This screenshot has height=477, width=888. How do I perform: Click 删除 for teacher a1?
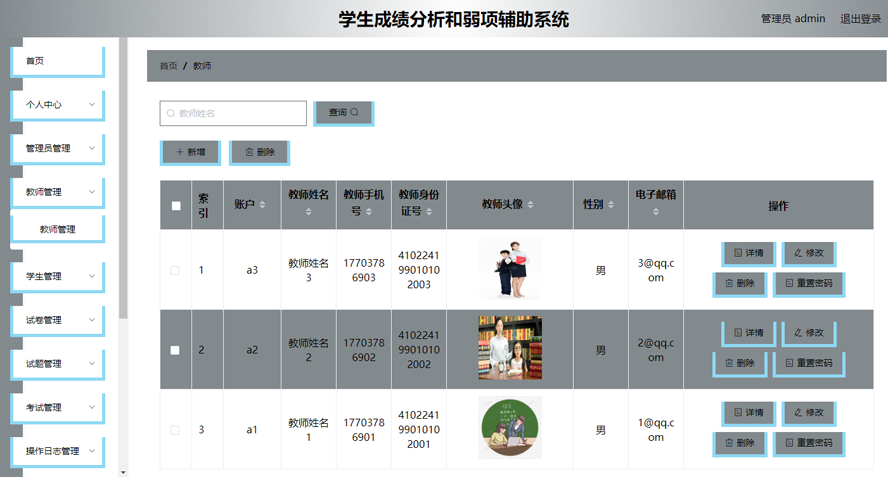740,443
